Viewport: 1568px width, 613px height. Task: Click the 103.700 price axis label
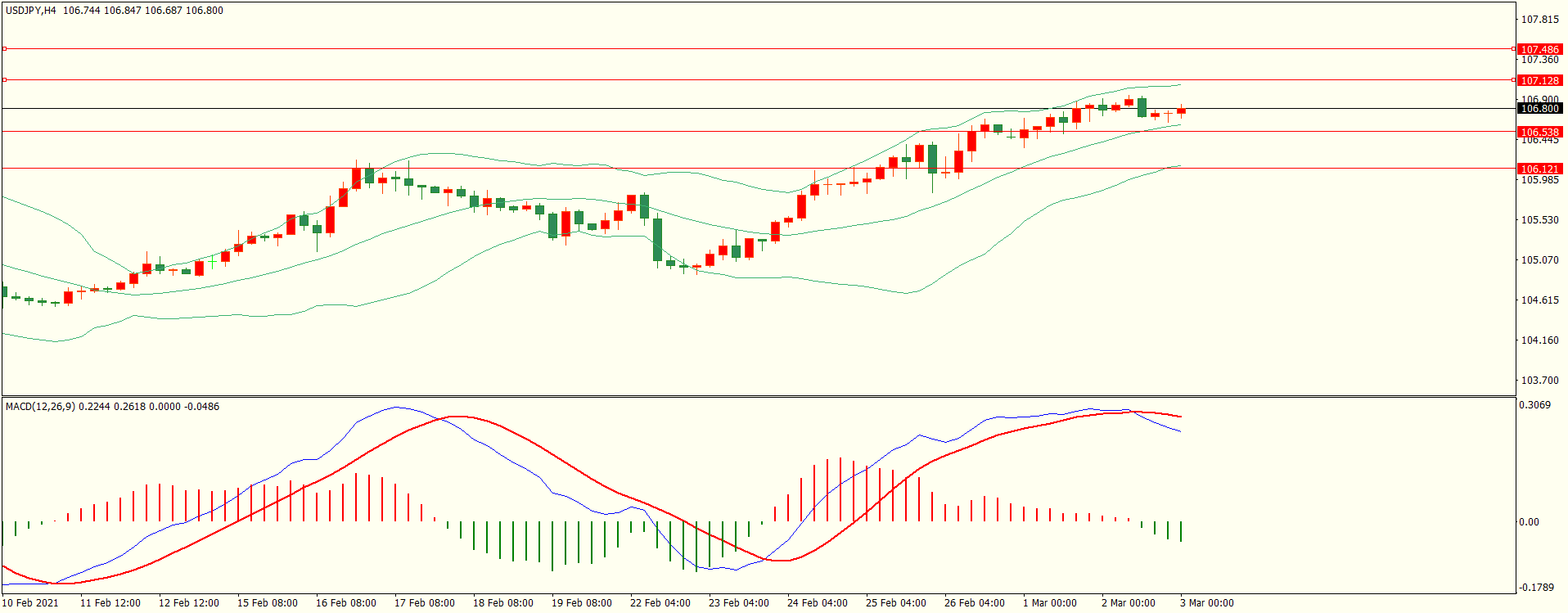[x=1539, y=381]
